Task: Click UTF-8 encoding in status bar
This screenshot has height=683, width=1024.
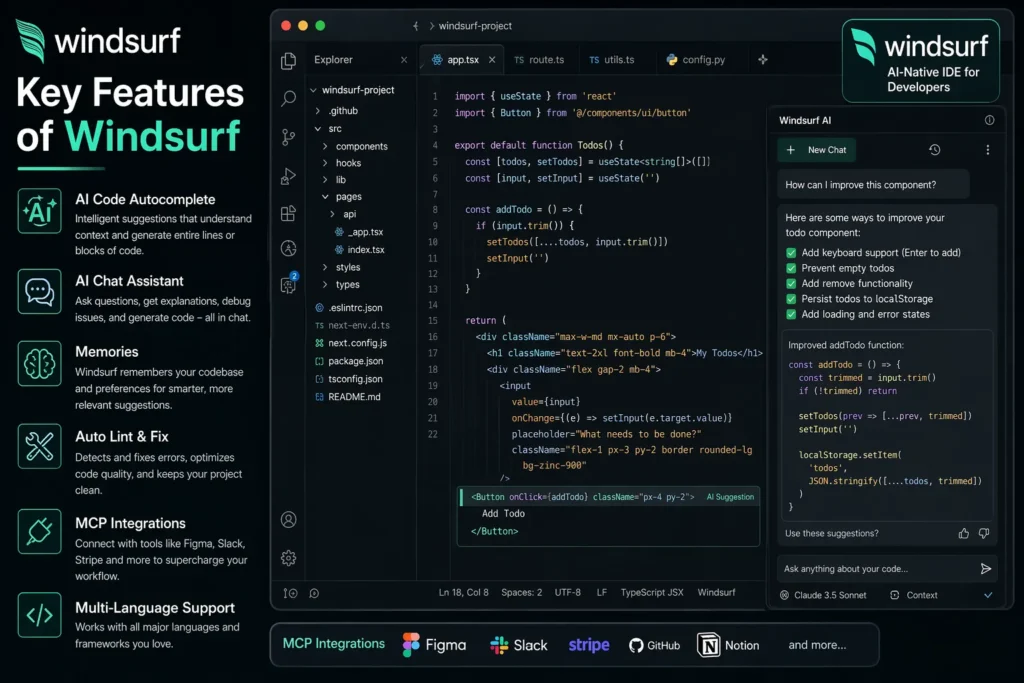Action: click(x=568, y=592)
